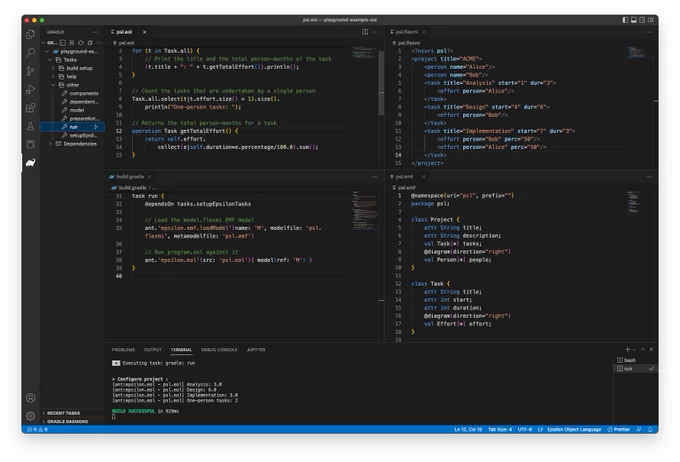This screenshot has width=680, height=462.
Task: Click the collapse all icon in Gradle projects
Action: point(90,43)
